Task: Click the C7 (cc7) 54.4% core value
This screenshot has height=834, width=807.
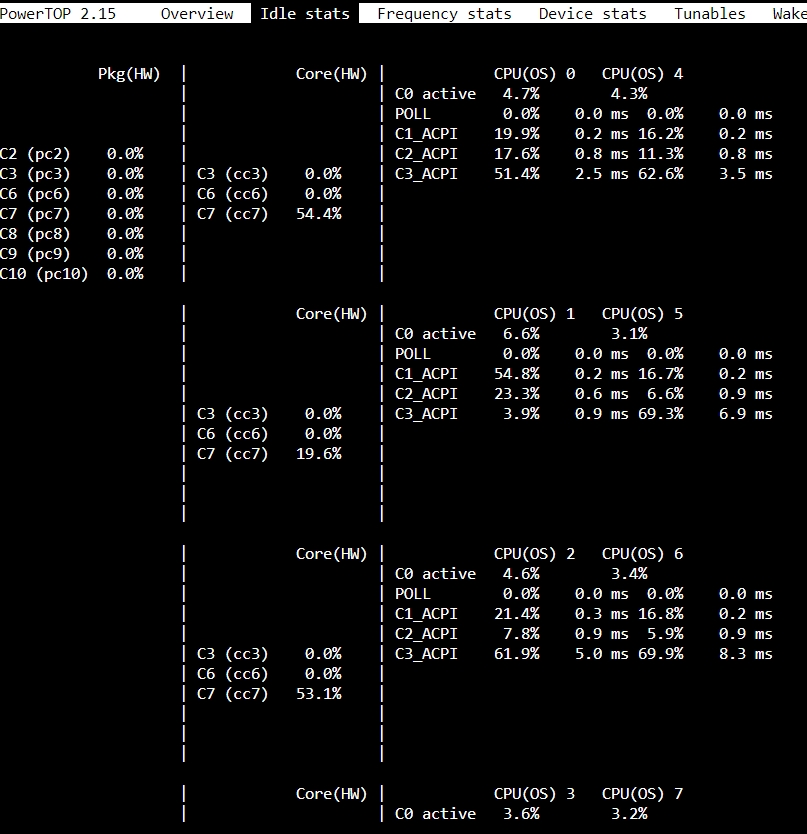Action: point(319,214)
